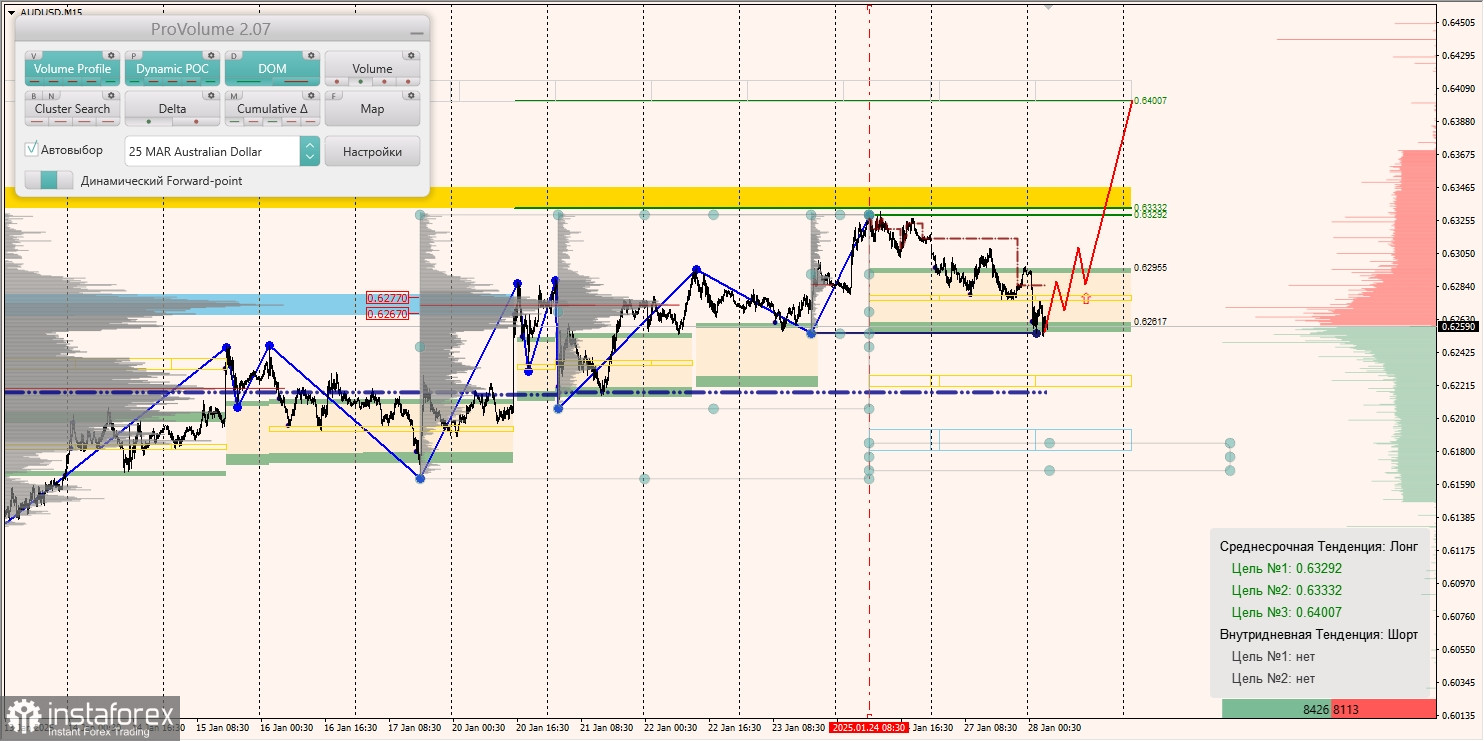
Task: Open Volume Profile gear settings
Action: (x=111, y=55)
